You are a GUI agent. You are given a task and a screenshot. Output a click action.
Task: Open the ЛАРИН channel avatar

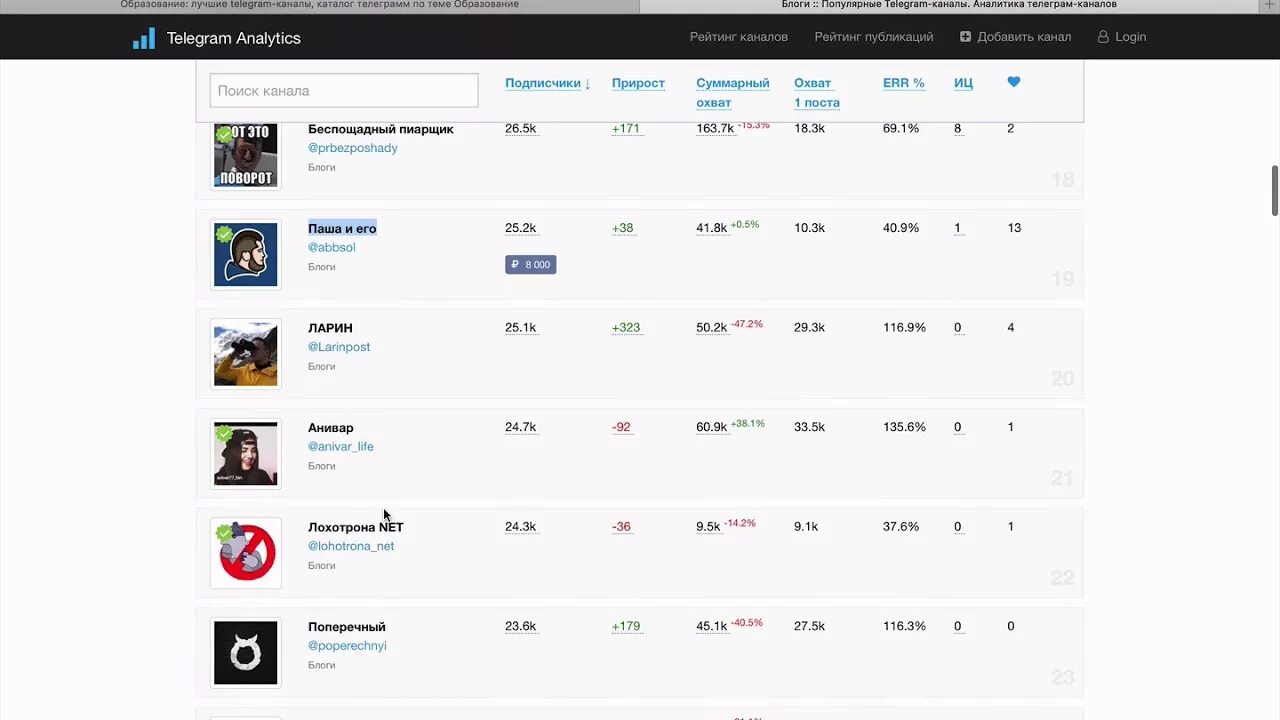245,354
